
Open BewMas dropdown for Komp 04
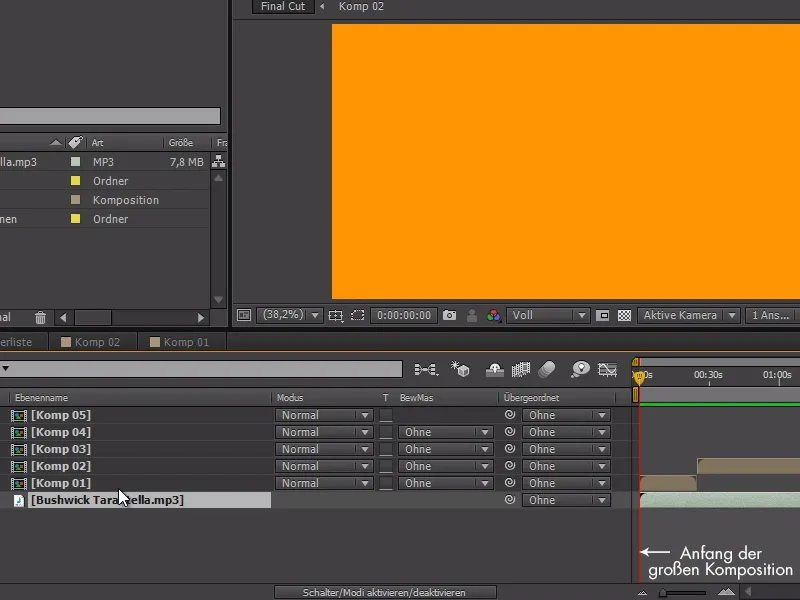[446, 432]
